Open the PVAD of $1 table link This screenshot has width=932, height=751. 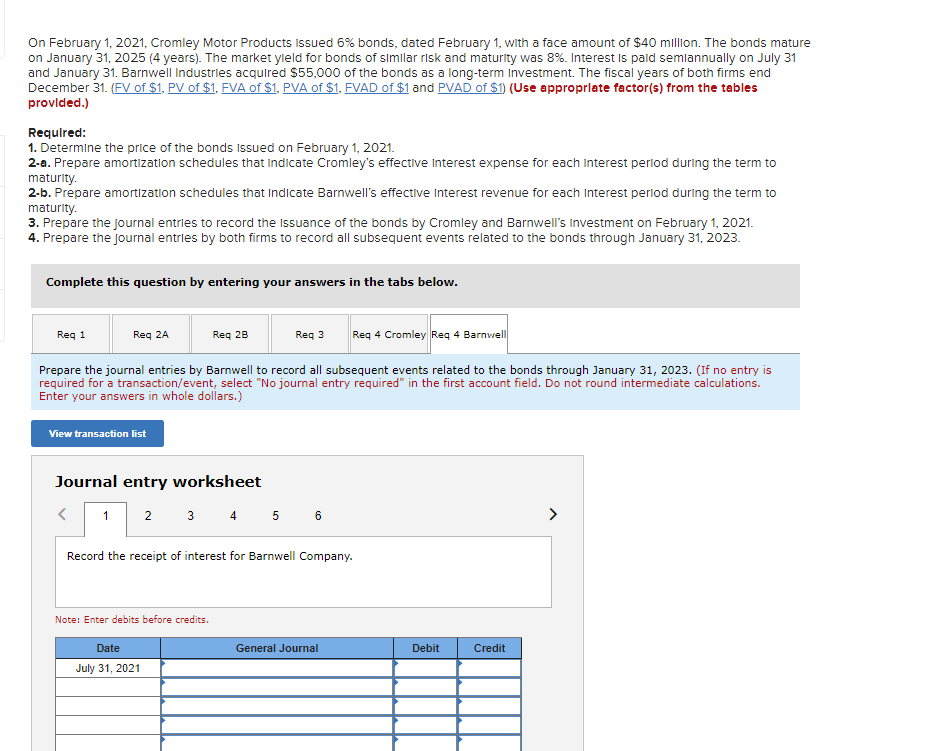(470, 87)
